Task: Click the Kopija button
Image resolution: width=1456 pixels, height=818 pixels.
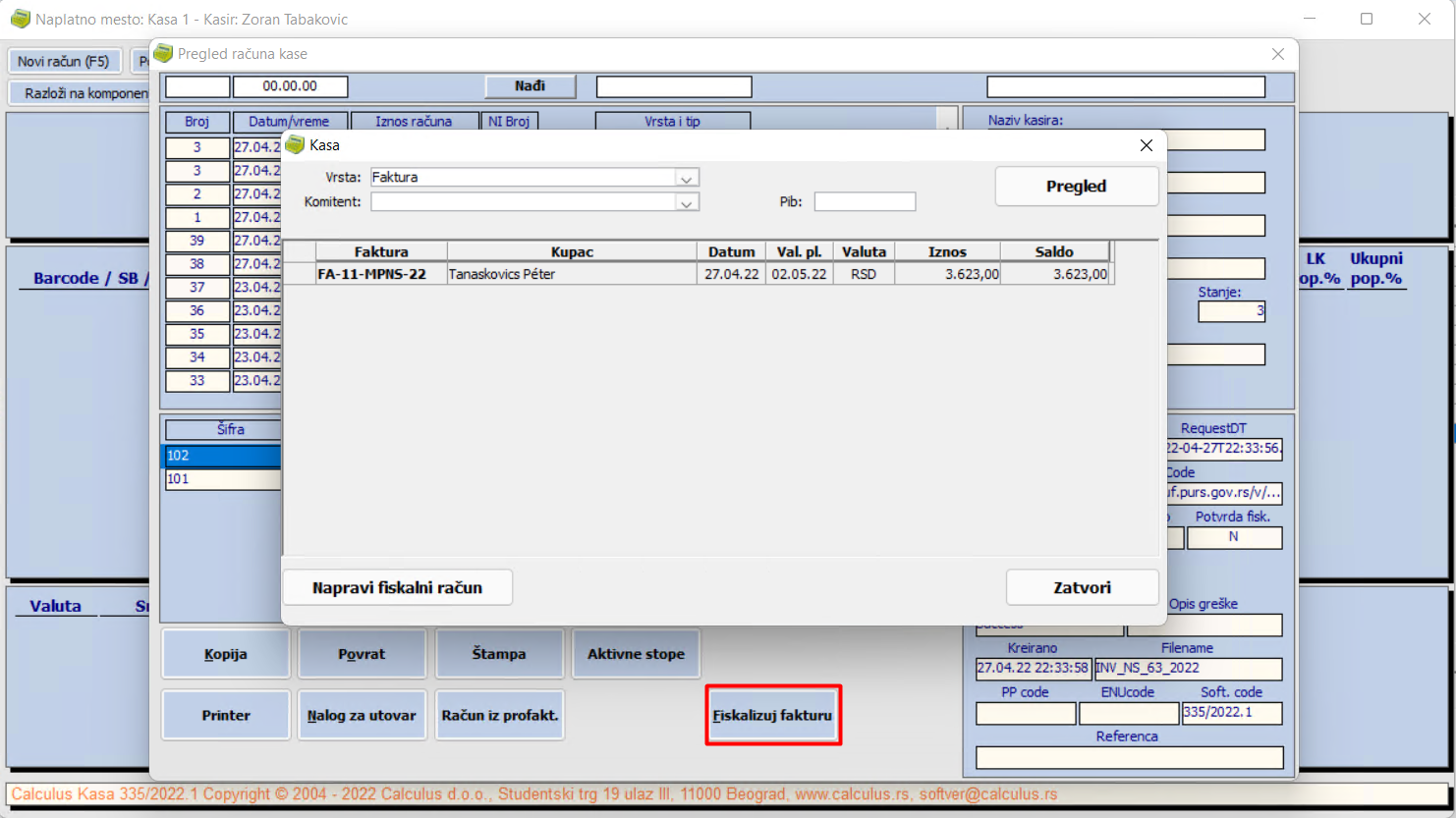Action: coord(226,654)
